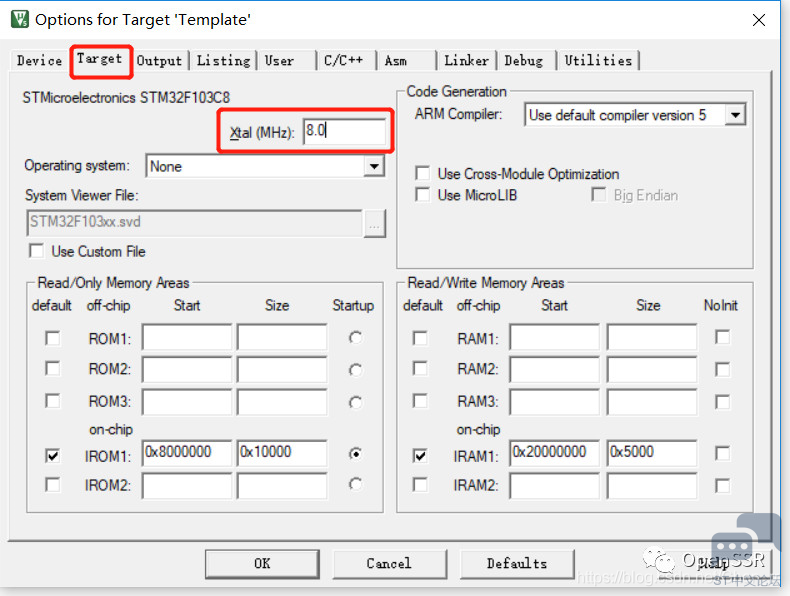This screenshot has width=790, height=596.
Task: Toggle the RAM3 NoInit checkbox
Action: tap(722, 402)
